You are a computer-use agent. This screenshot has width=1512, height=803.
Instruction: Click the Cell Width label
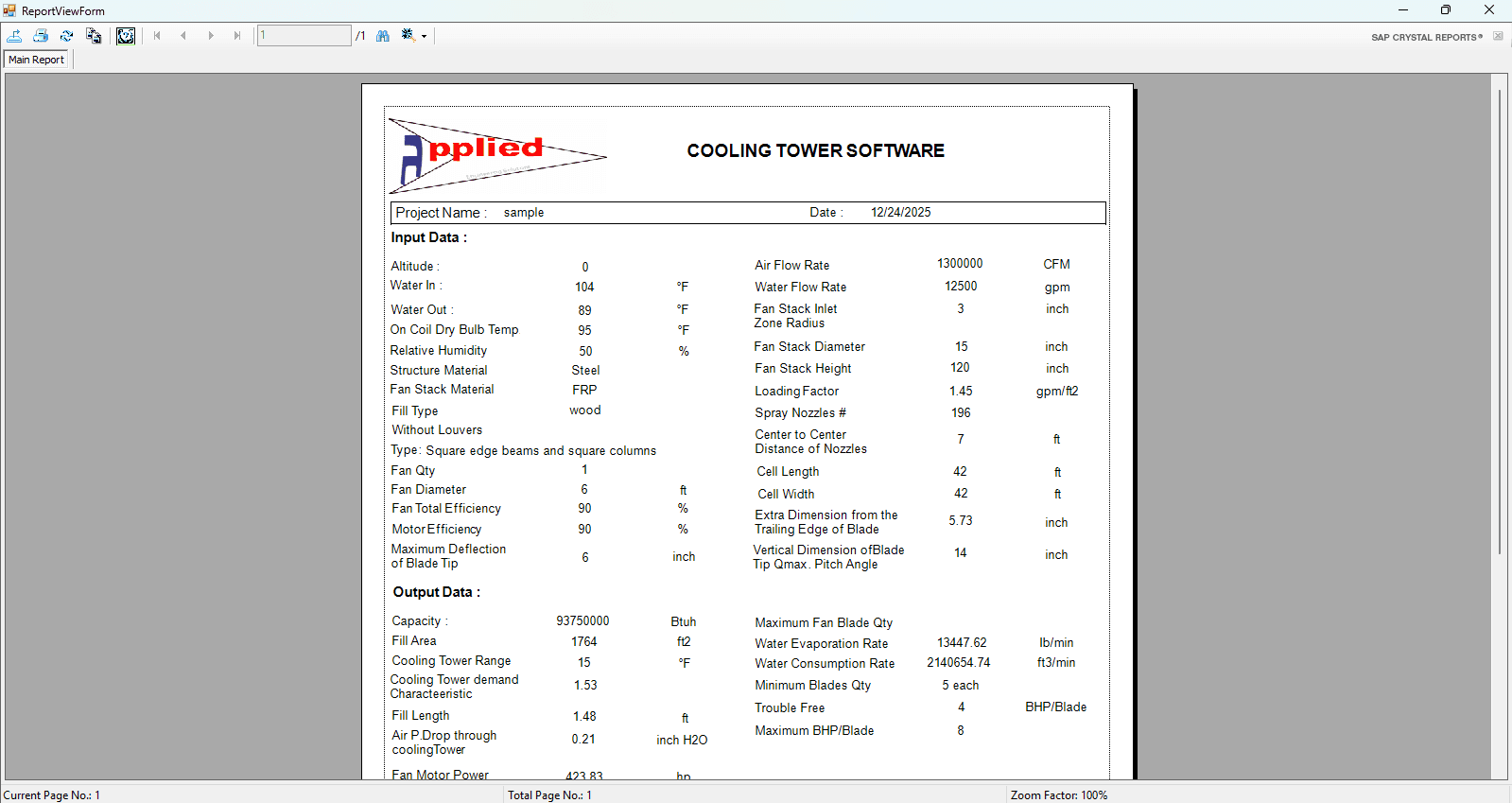pyautogui.click(x=786, y=495)
